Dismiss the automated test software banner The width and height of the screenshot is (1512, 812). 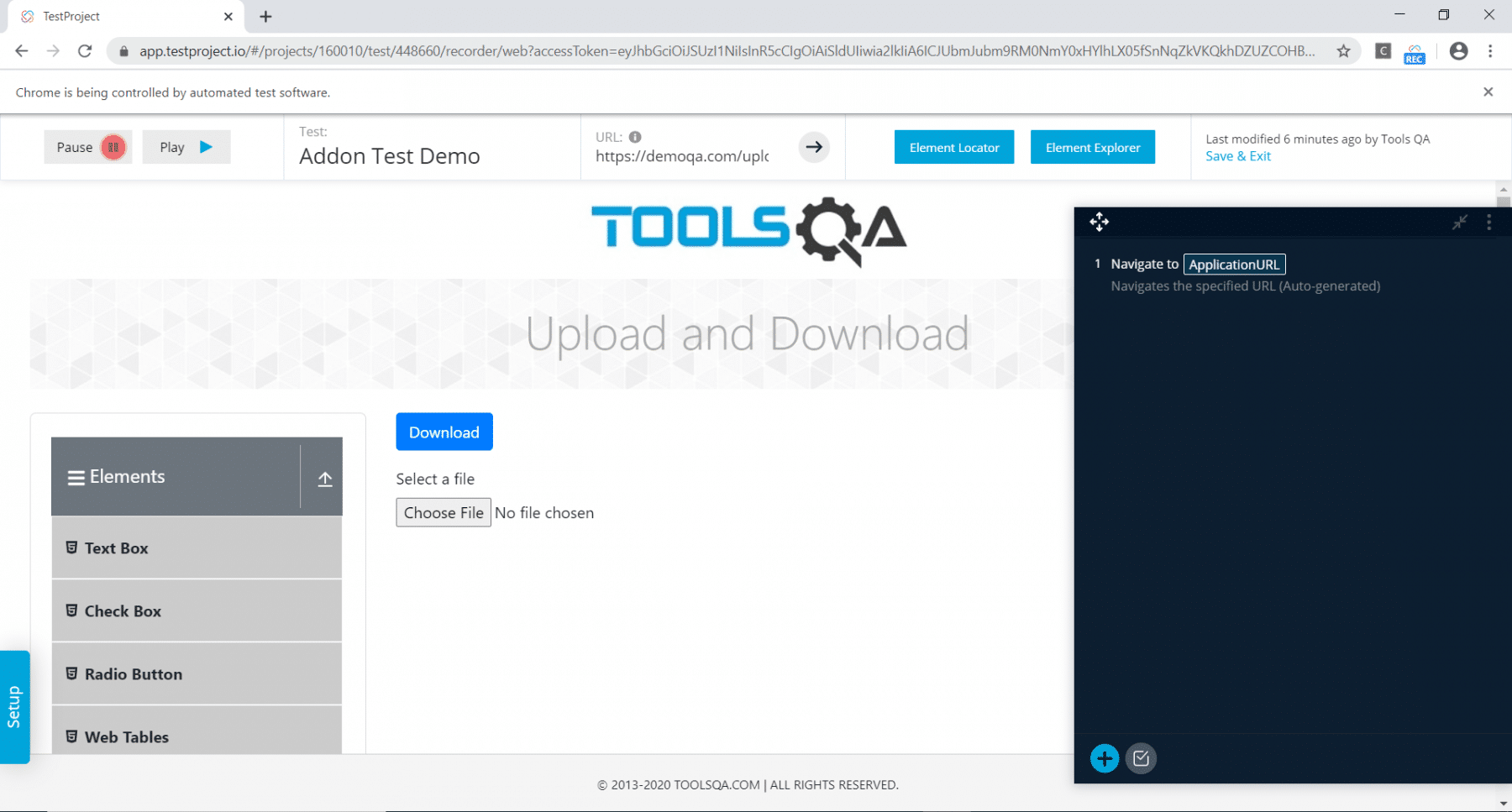click(1488, 92)
